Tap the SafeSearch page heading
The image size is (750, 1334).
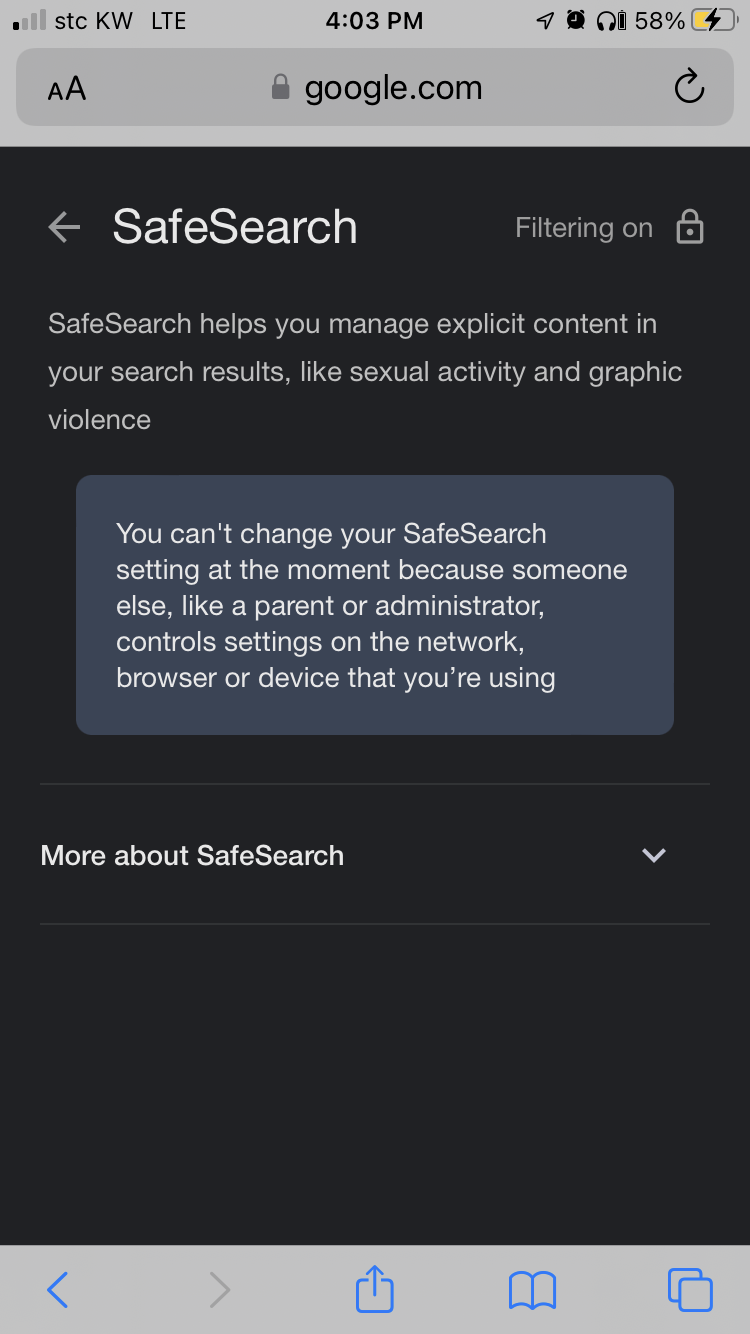click(x=235, y=227)
